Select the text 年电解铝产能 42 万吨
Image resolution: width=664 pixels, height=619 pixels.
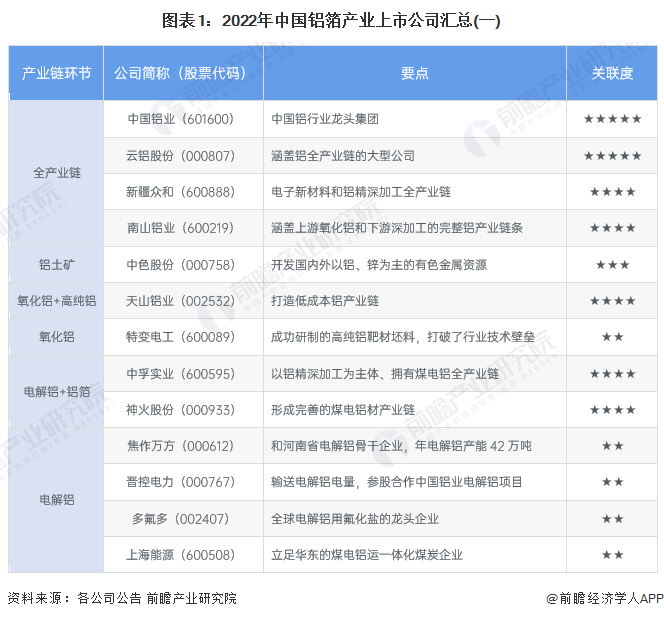click(473, 446)
